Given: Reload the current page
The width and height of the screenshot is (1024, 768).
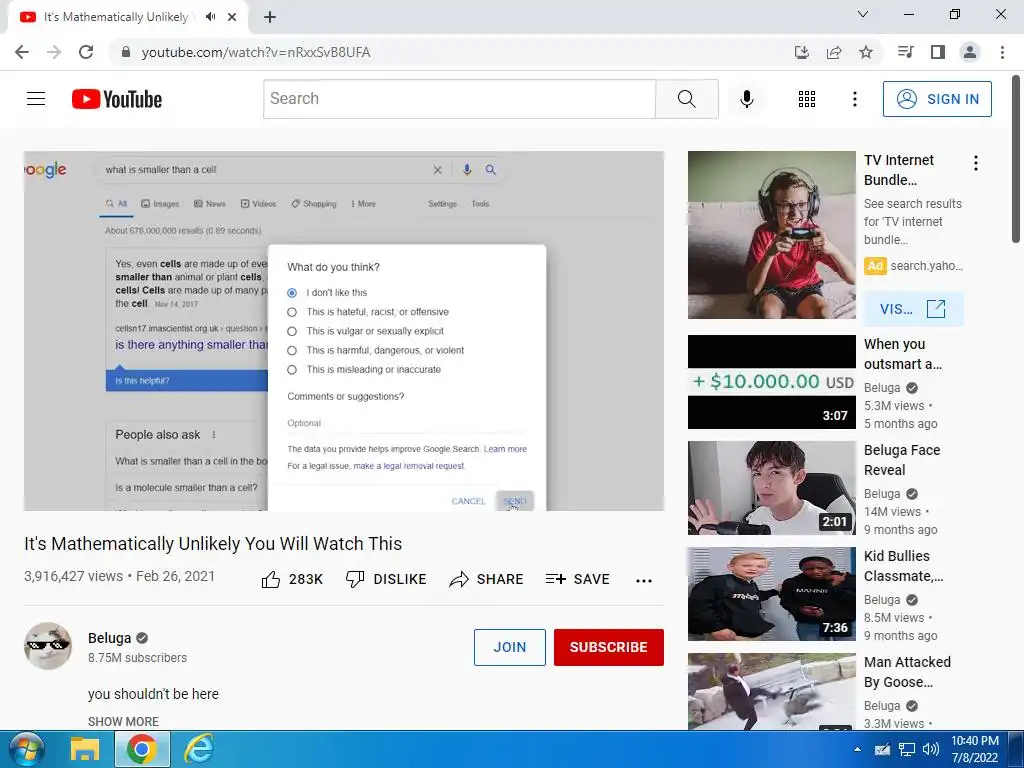Looking at the screenshot, I should coord(86,52).
